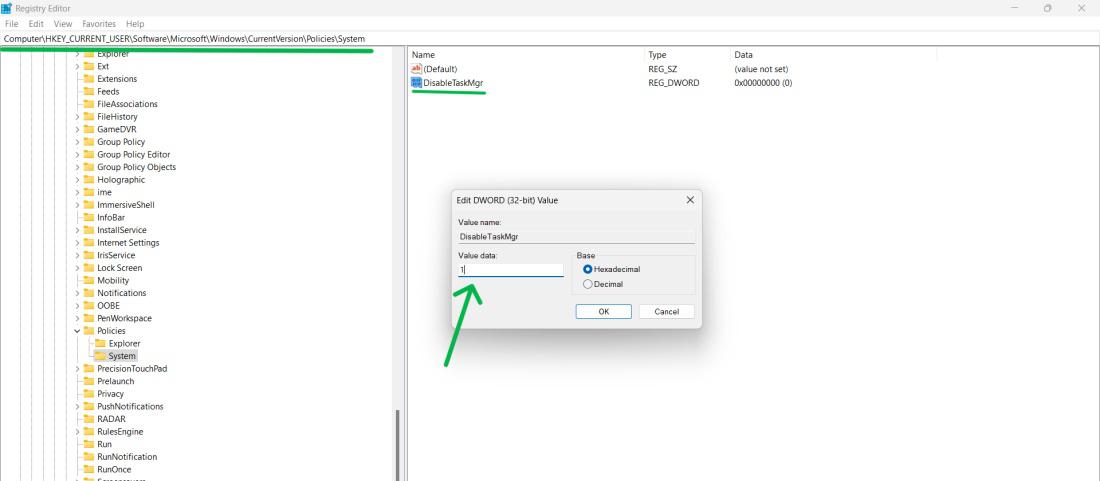Open the File menu

click(x=11, y=24)
